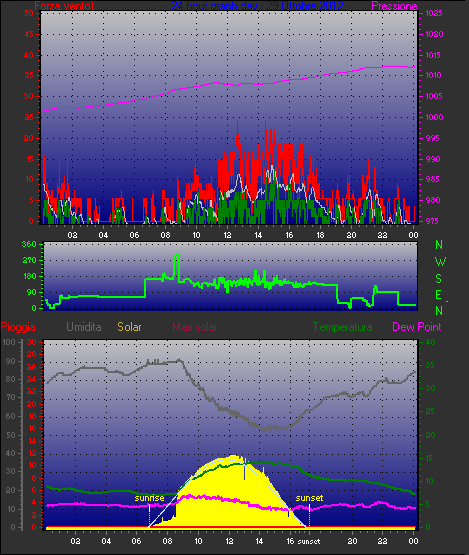
Task: Select the yellow 'sunrise' label in the solar chart
Action: tap(149, 498)
